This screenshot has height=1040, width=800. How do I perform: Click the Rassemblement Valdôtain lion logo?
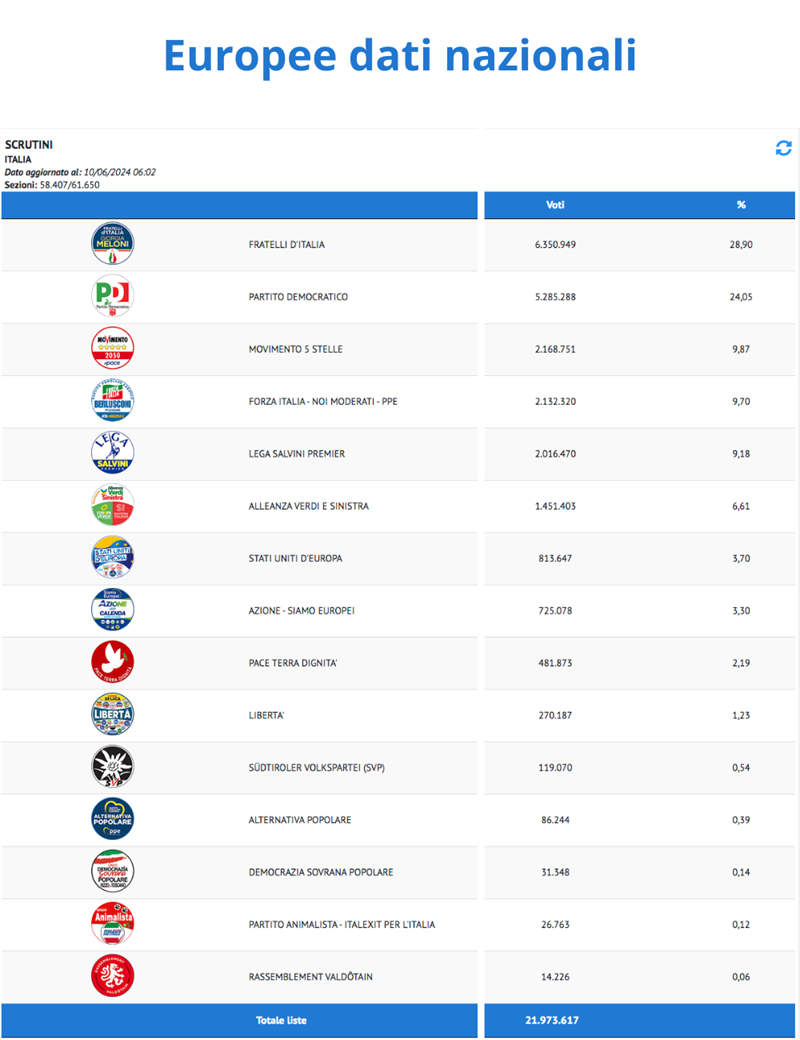pyautogui.click(x=112, y=976)
